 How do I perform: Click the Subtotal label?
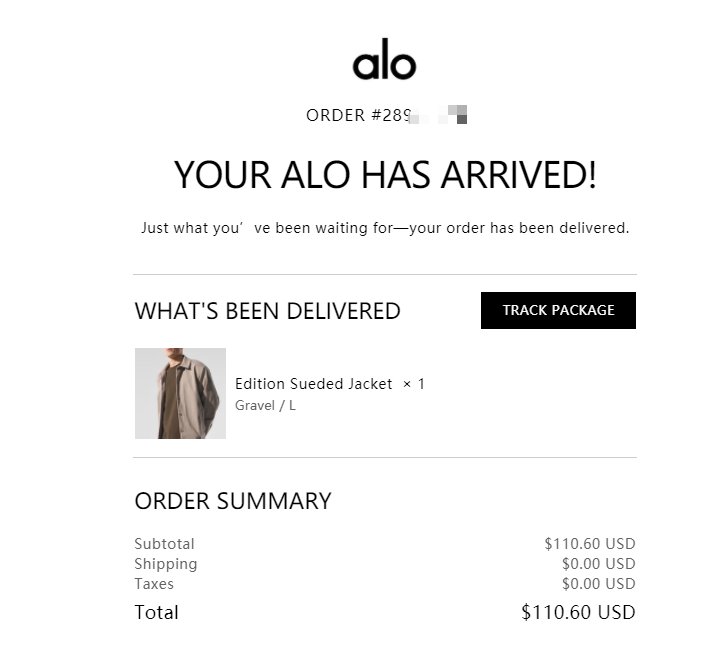(164, 544)
